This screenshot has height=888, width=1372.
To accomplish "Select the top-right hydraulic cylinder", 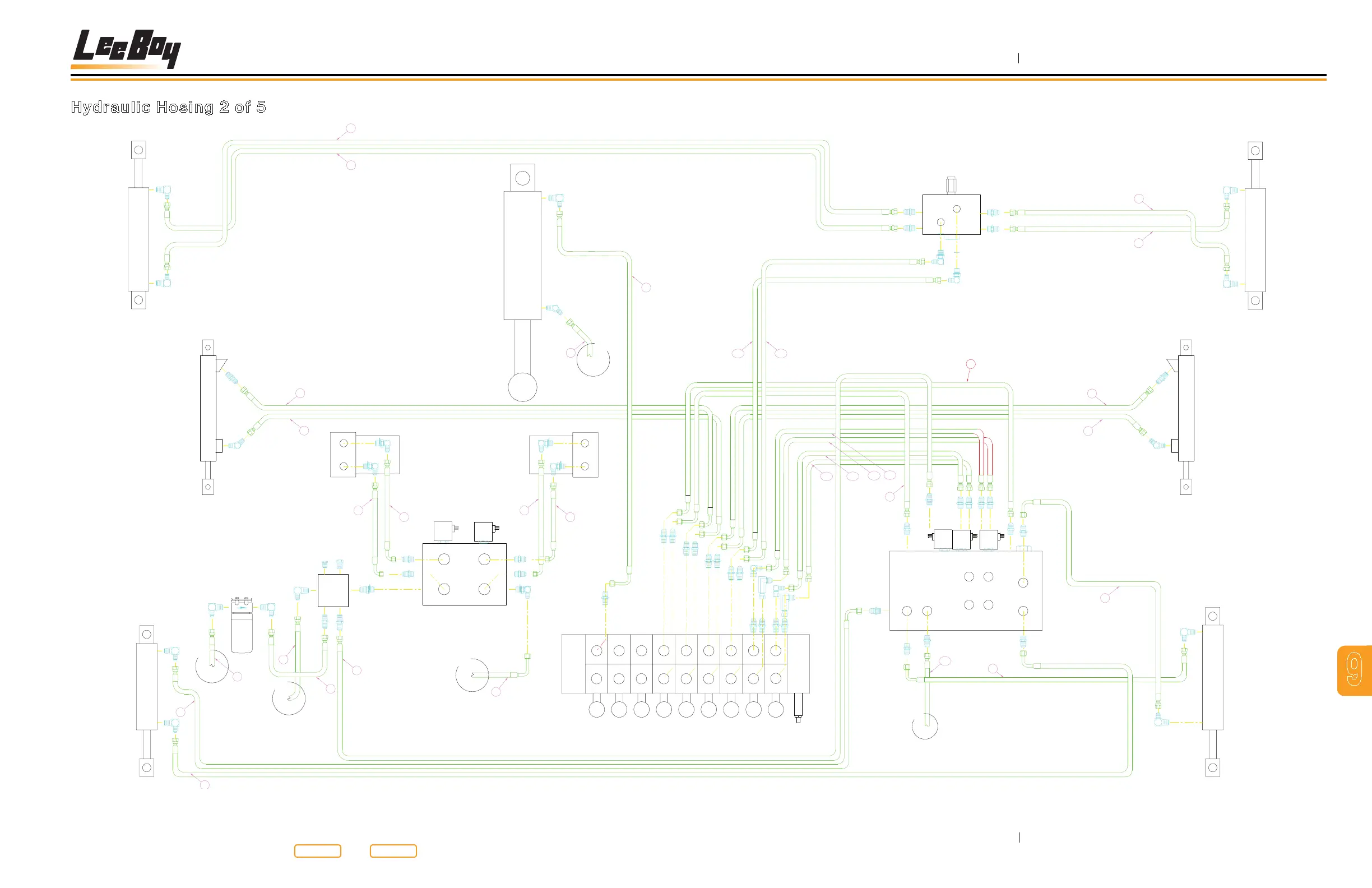I will [1255, 239].
